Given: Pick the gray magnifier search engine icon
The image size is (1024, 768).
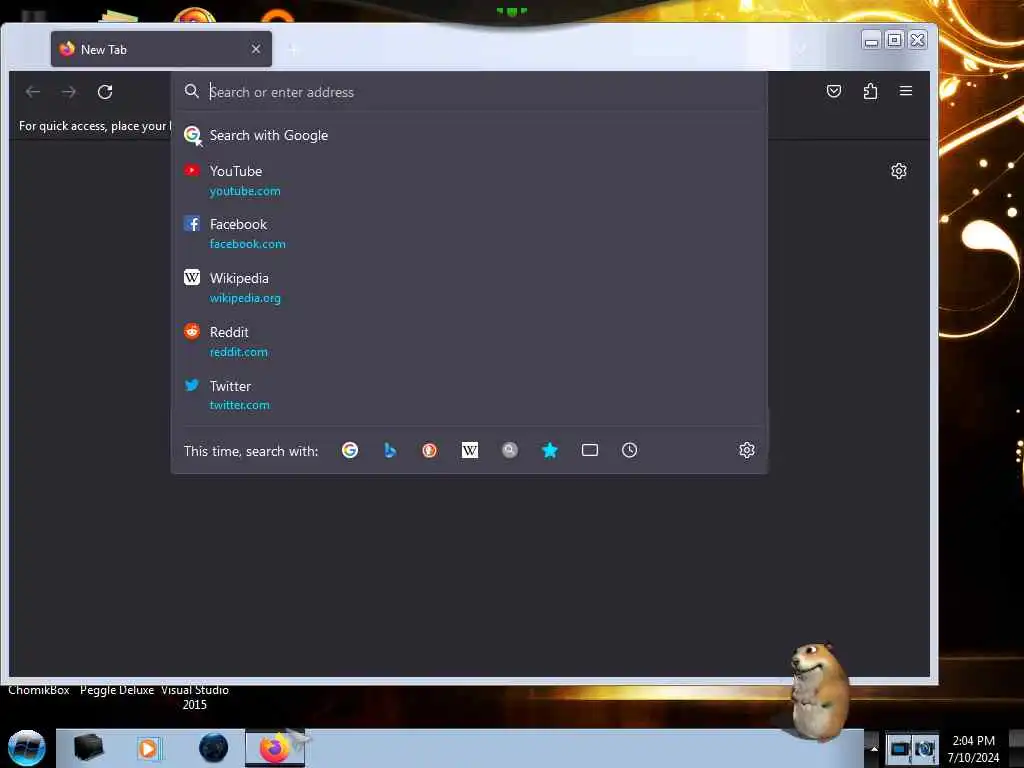Looking at the screenshot, I should [509, 450].
